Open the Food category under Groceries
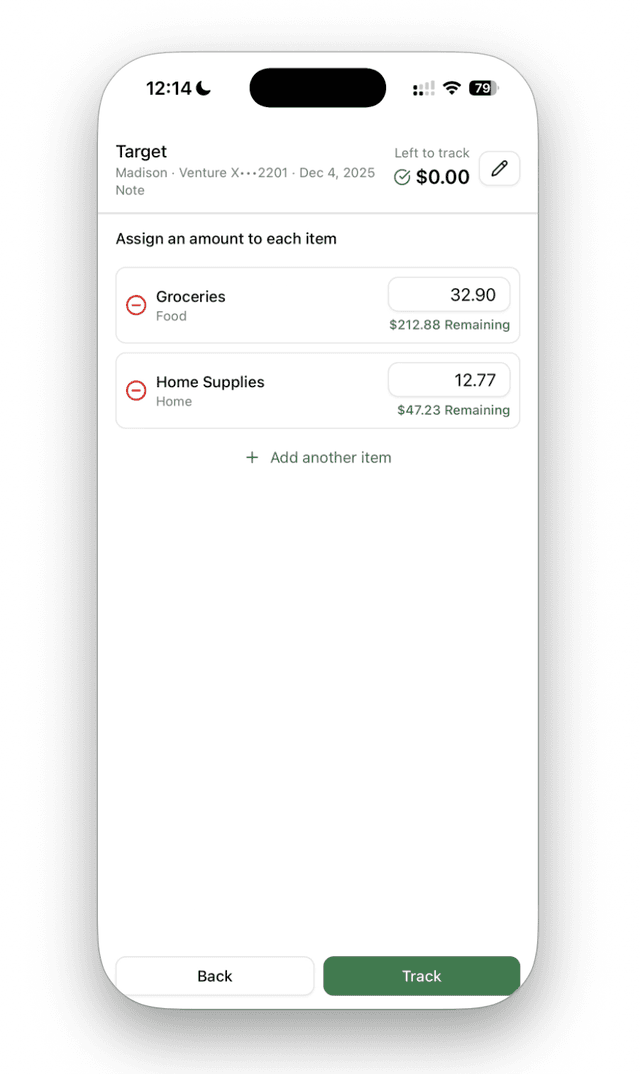 click(171, 315)
